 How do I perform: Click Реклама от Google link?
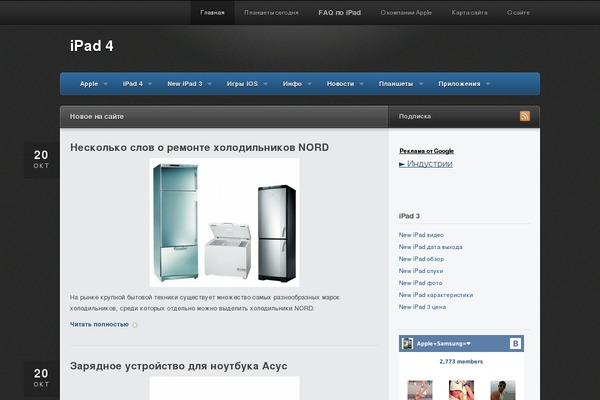(x=427, y=151)
